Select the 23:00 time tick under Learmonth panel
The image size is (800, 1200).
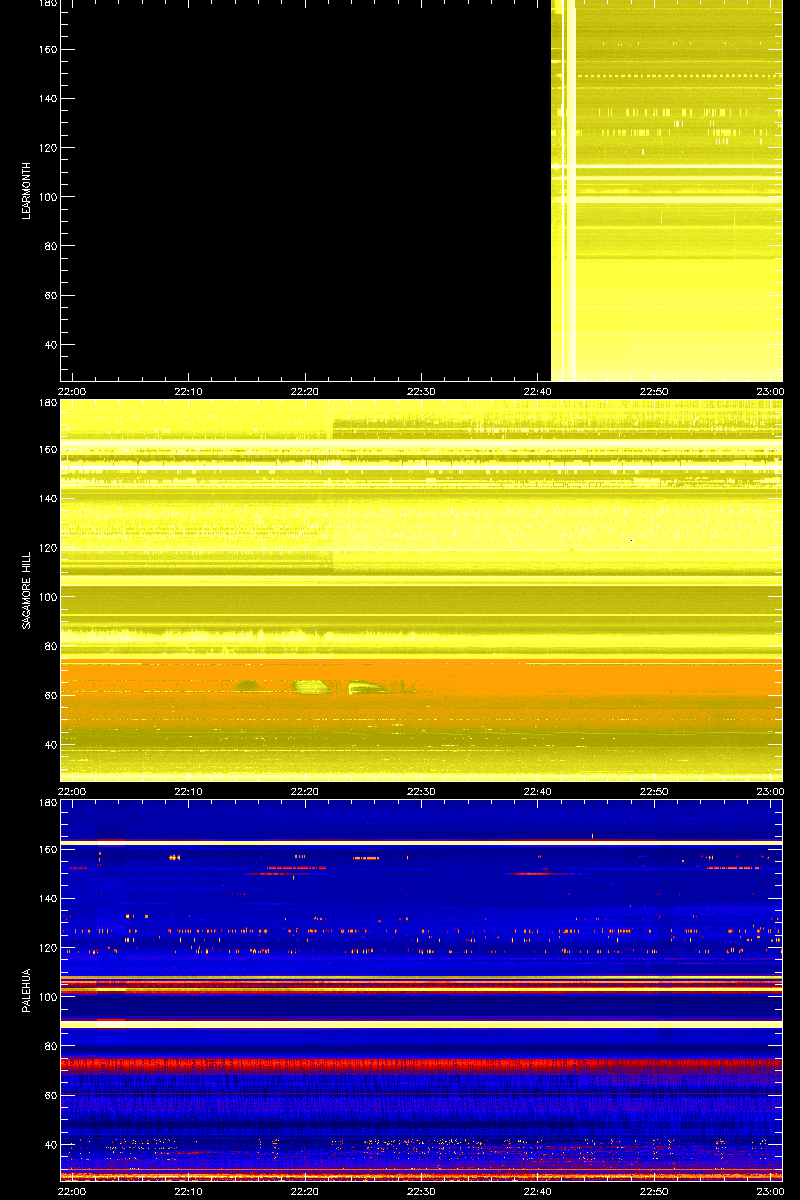(769, 391)
